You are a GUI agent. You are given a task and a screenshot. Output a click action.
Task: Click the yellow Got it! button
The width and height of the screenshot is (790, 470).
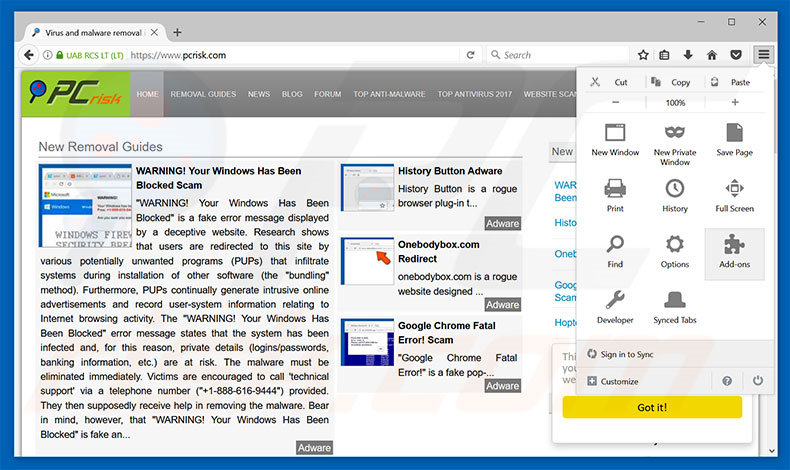[652, 407]
